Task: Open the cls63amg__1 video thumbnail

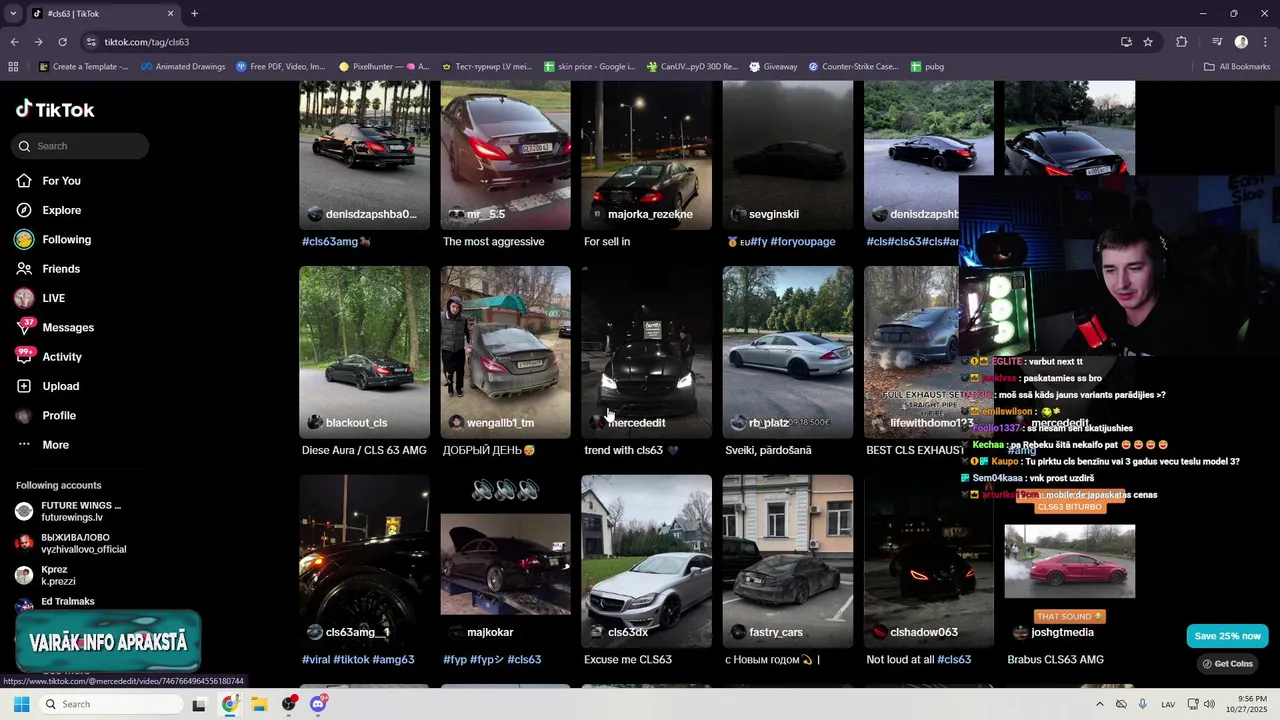Action: (364, 561)
